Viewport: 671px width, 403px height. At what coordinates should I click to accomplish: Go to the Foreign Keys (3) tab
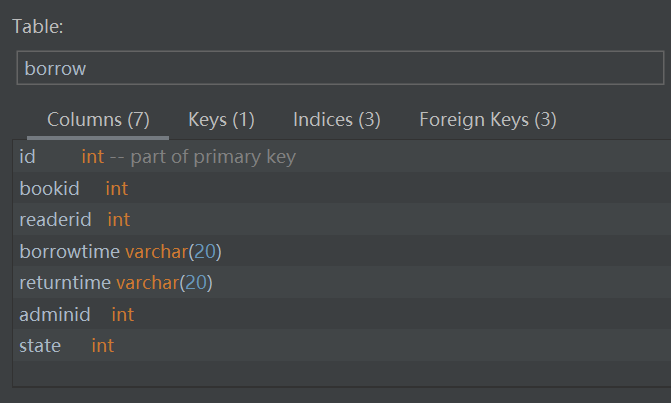[x=487, y=120]
